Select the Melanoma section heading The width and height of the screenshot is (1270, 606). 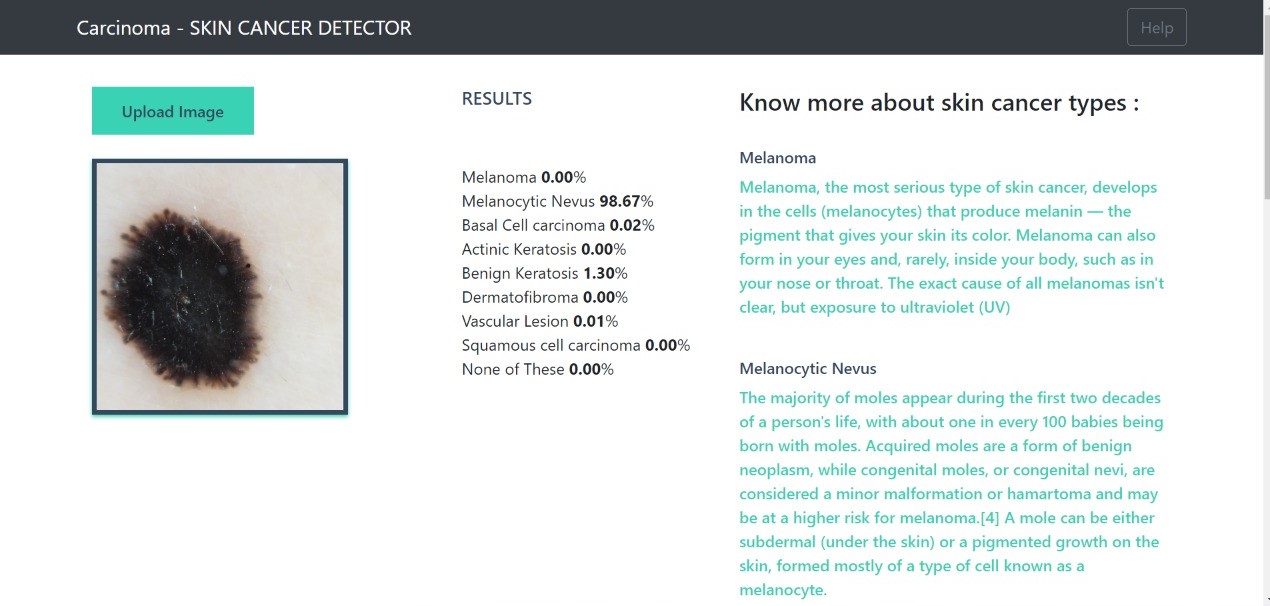point(777,157)
